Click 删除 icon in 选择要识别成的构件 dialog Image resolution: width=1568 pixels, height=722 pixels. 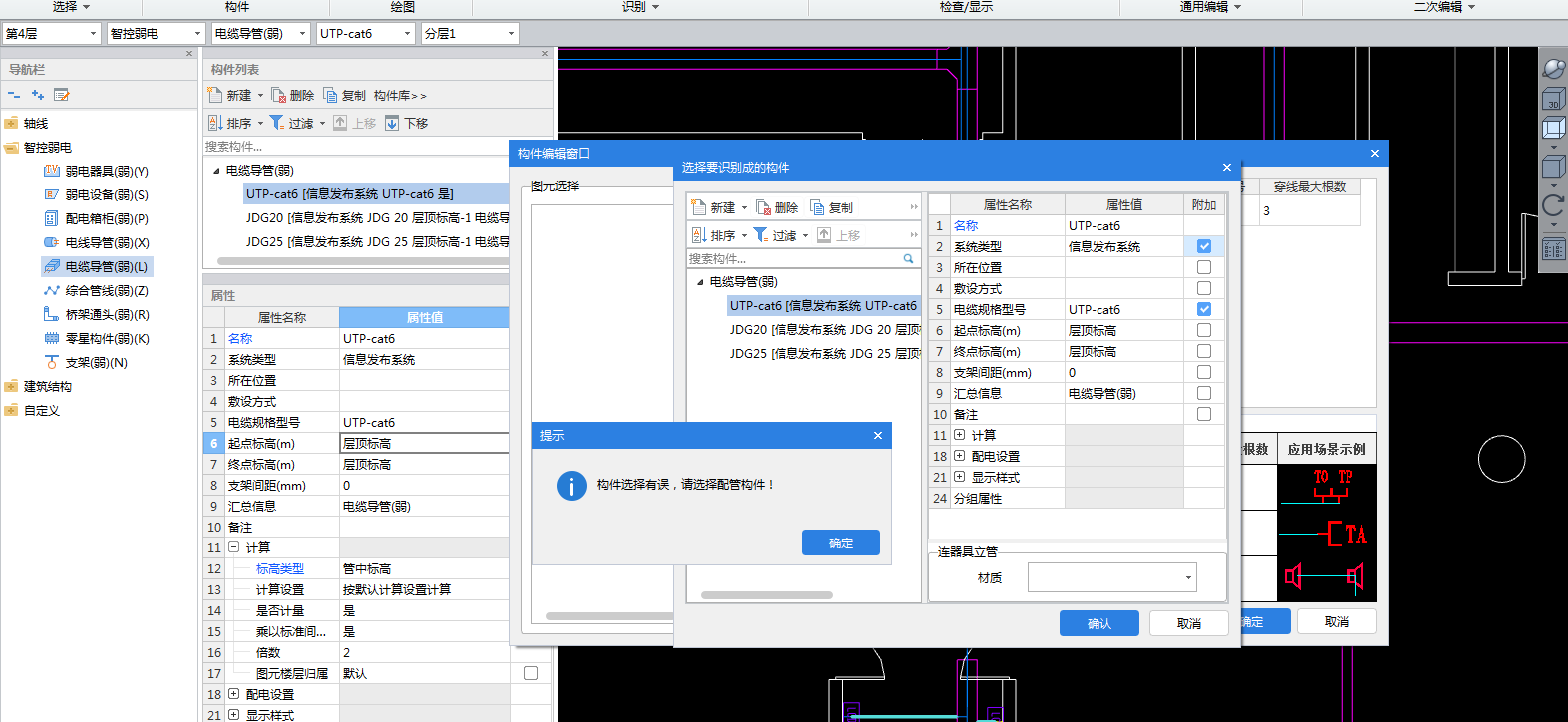764,207
